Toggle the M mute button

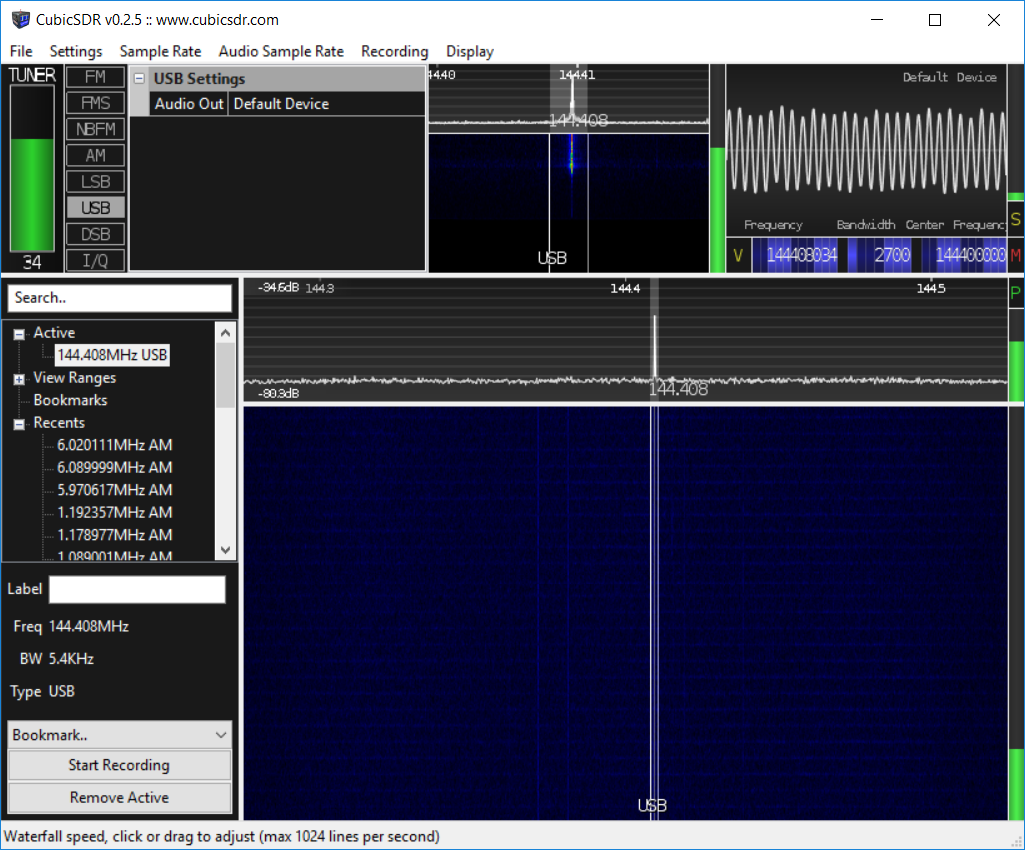(x=1015, y=255)
